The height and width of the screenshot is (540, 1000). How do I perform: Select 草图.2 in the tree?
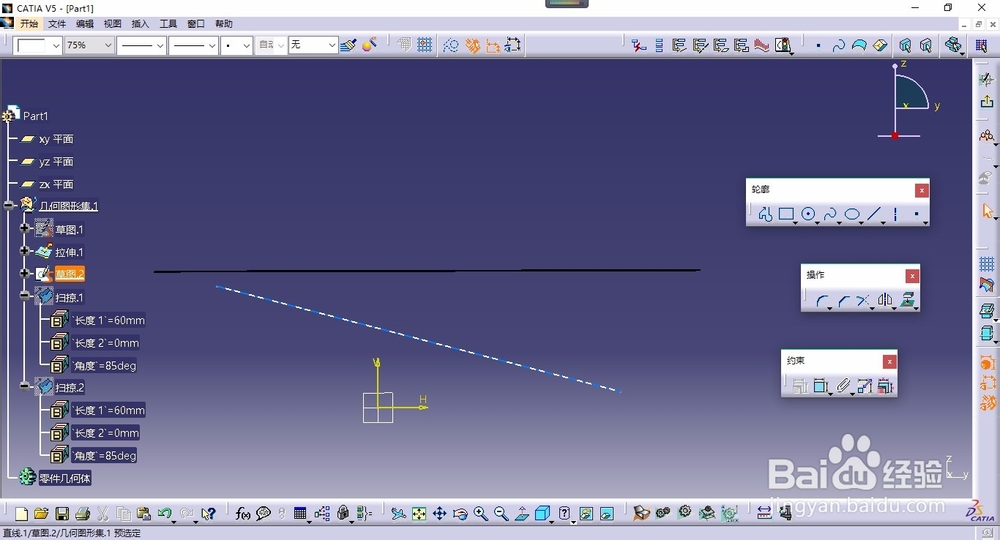70,274
